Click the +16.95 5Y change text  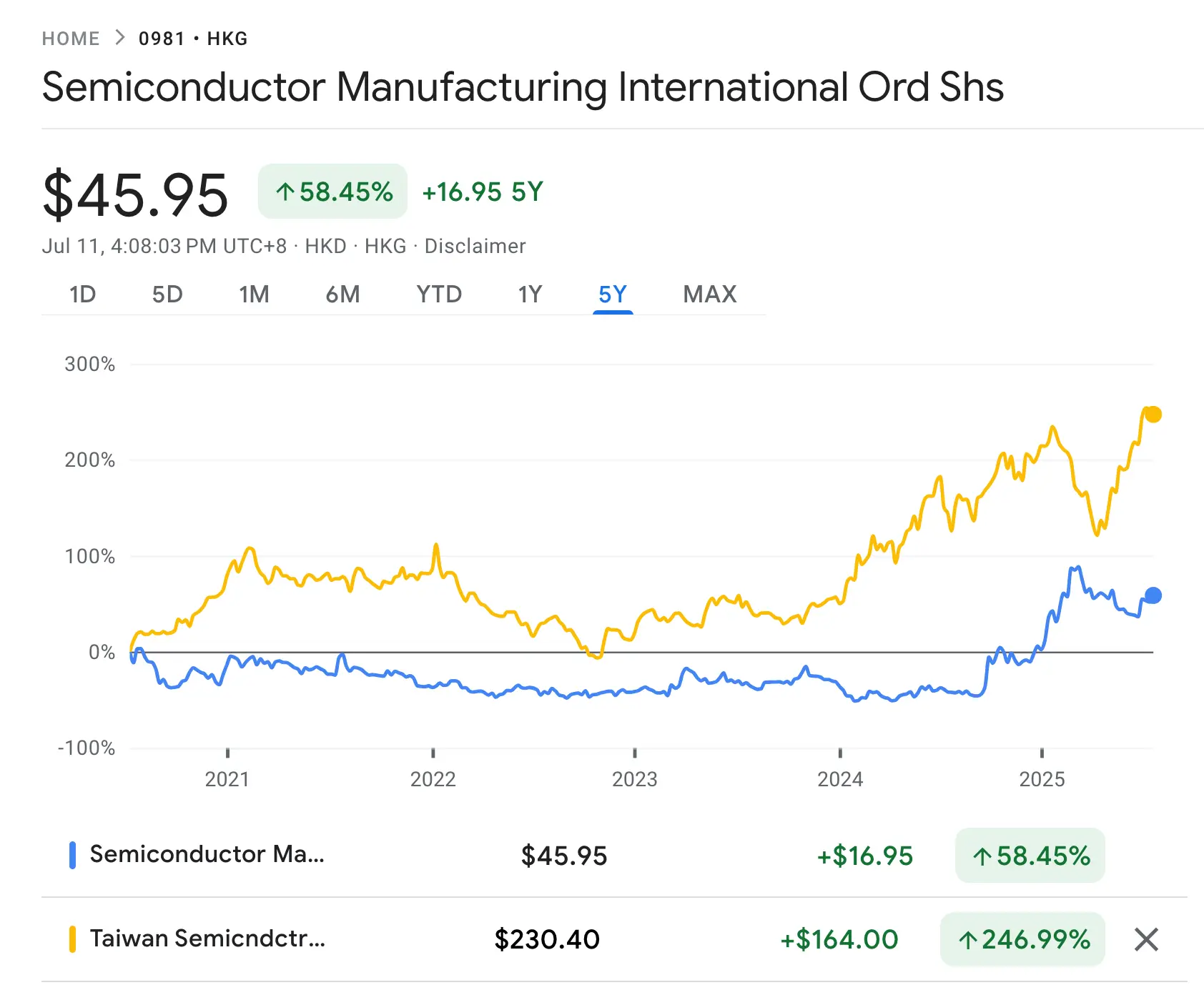click(x=483, y=192)
